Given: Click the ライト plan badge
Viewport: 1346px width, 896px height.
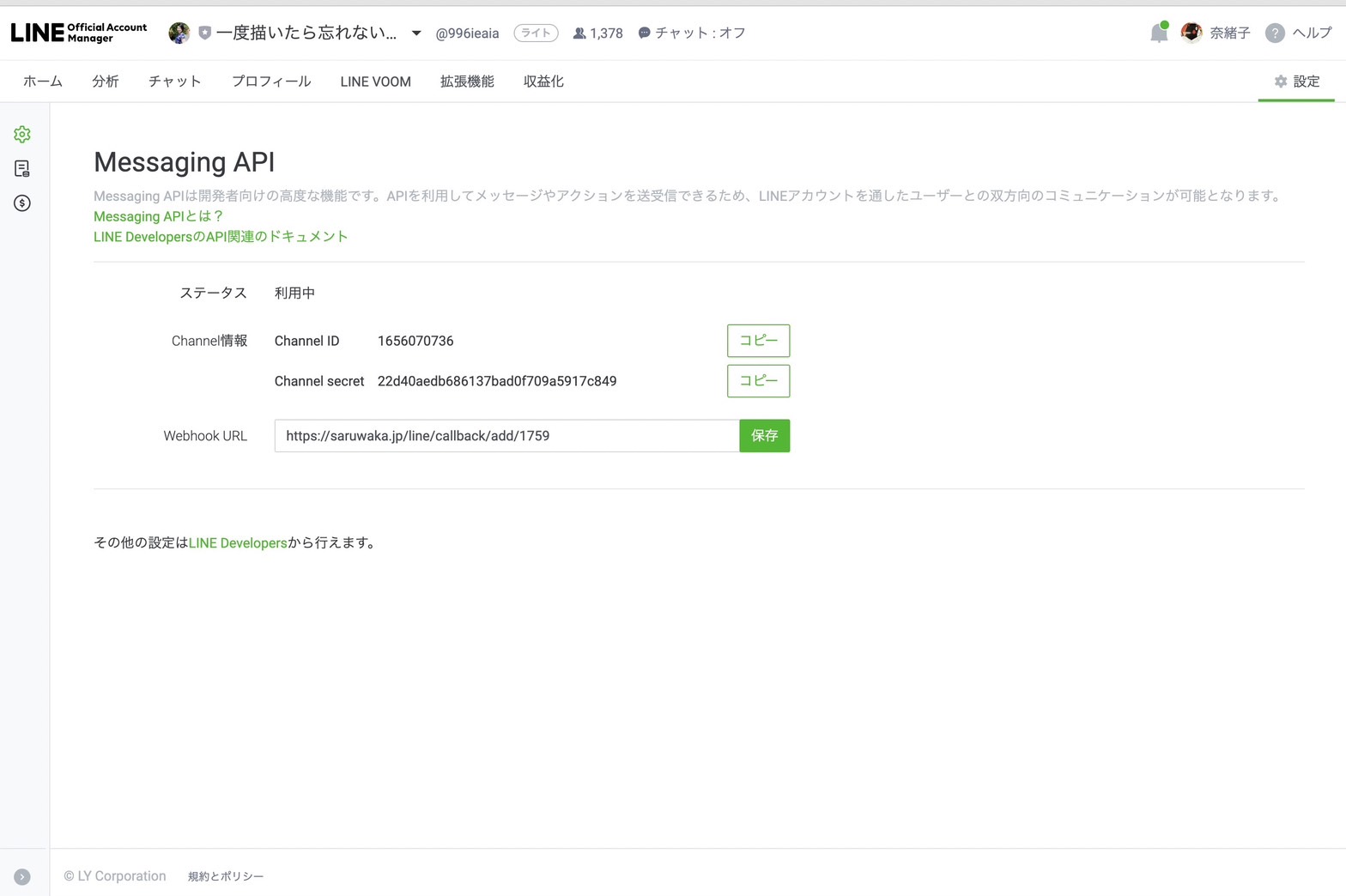Looking at the screenshot, I should 536,33.
